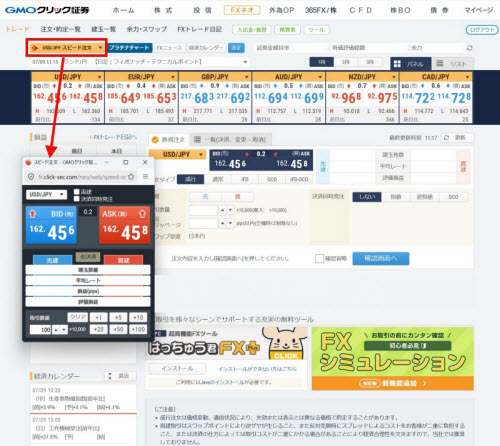Click the ツール button

pos(316,30)
